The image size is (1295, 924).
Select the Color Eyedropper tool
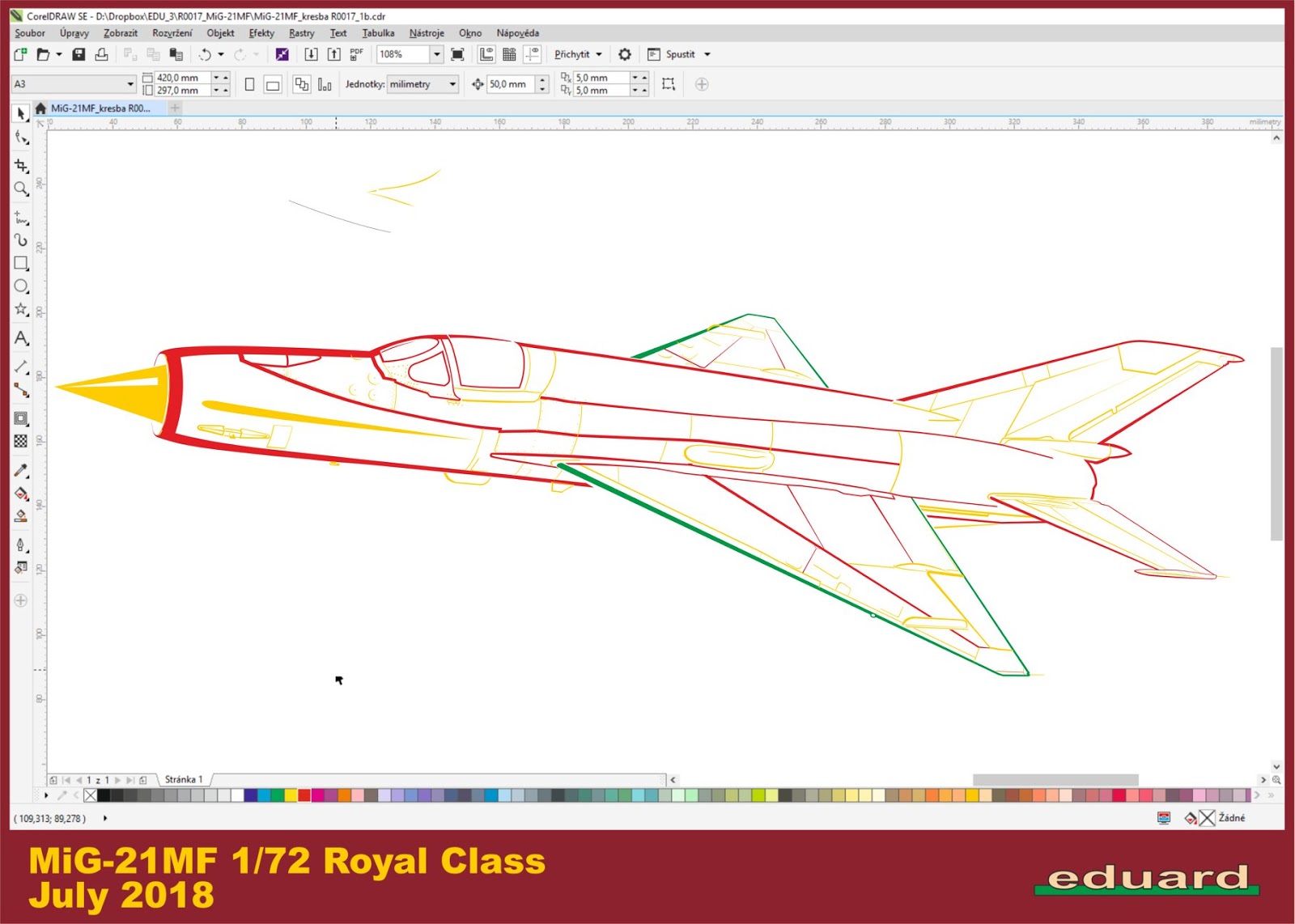point(21,470)
